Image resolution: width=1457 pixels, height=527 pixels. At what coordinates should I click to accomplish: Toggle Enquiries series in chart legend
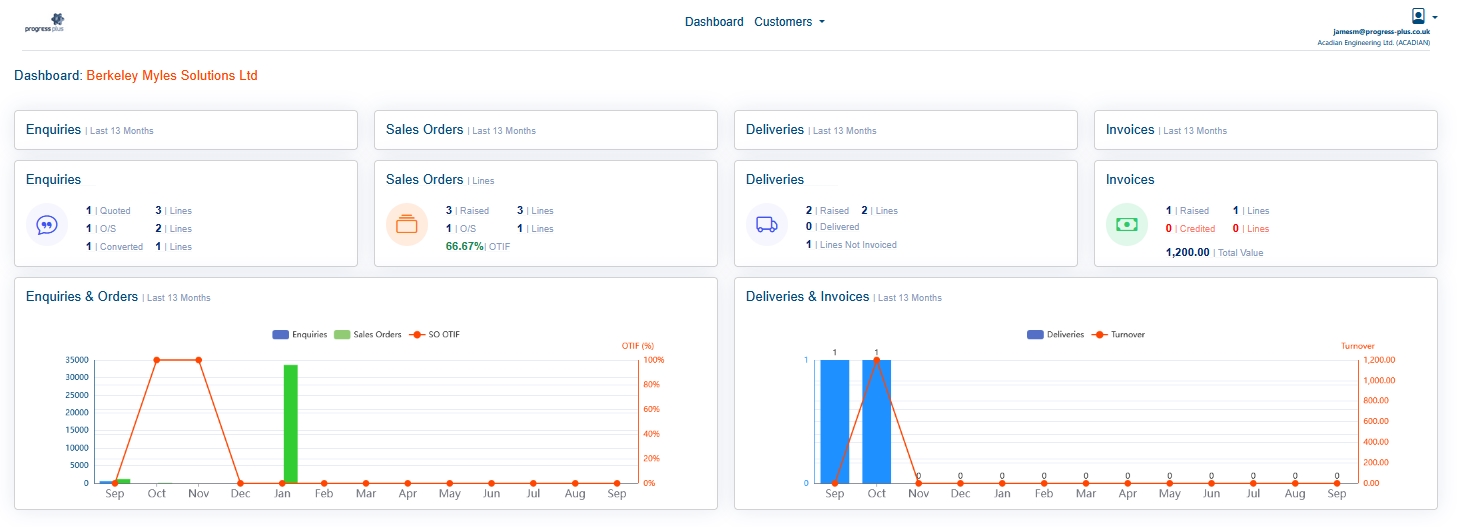(x=300, y=334)
